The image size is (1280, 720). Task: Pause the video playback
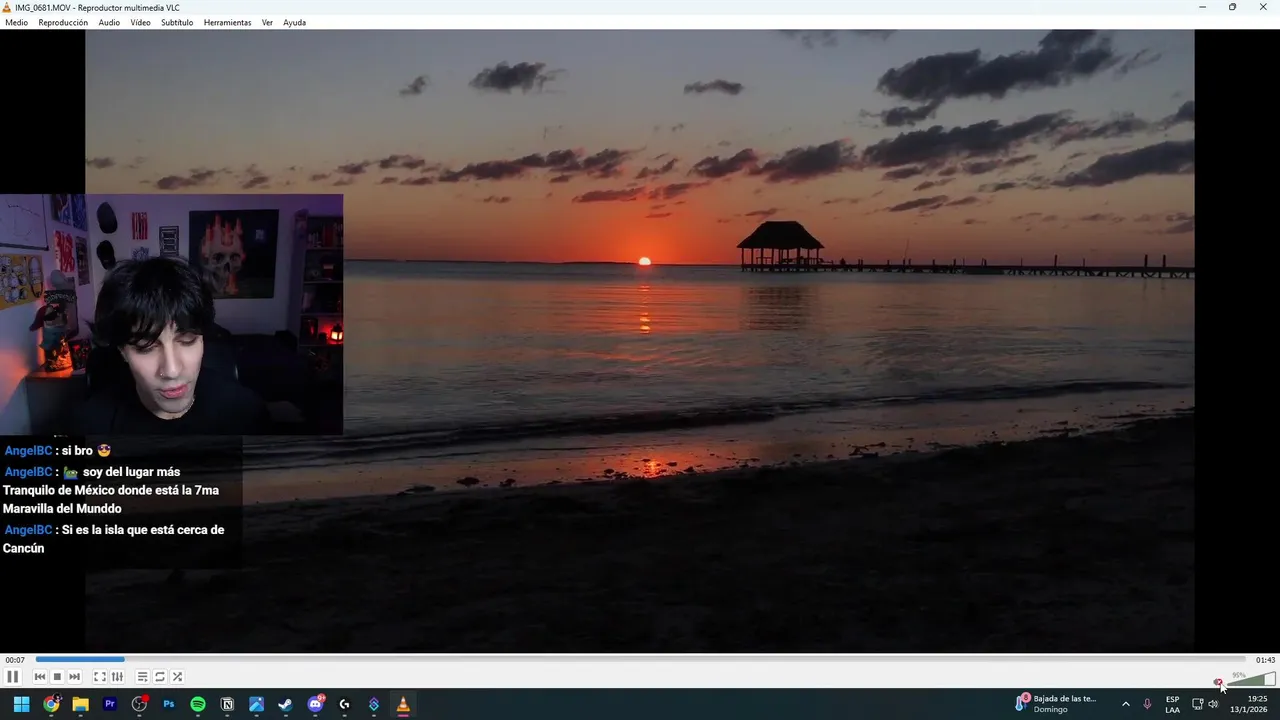pyautogui.click(x=13, y=677)
